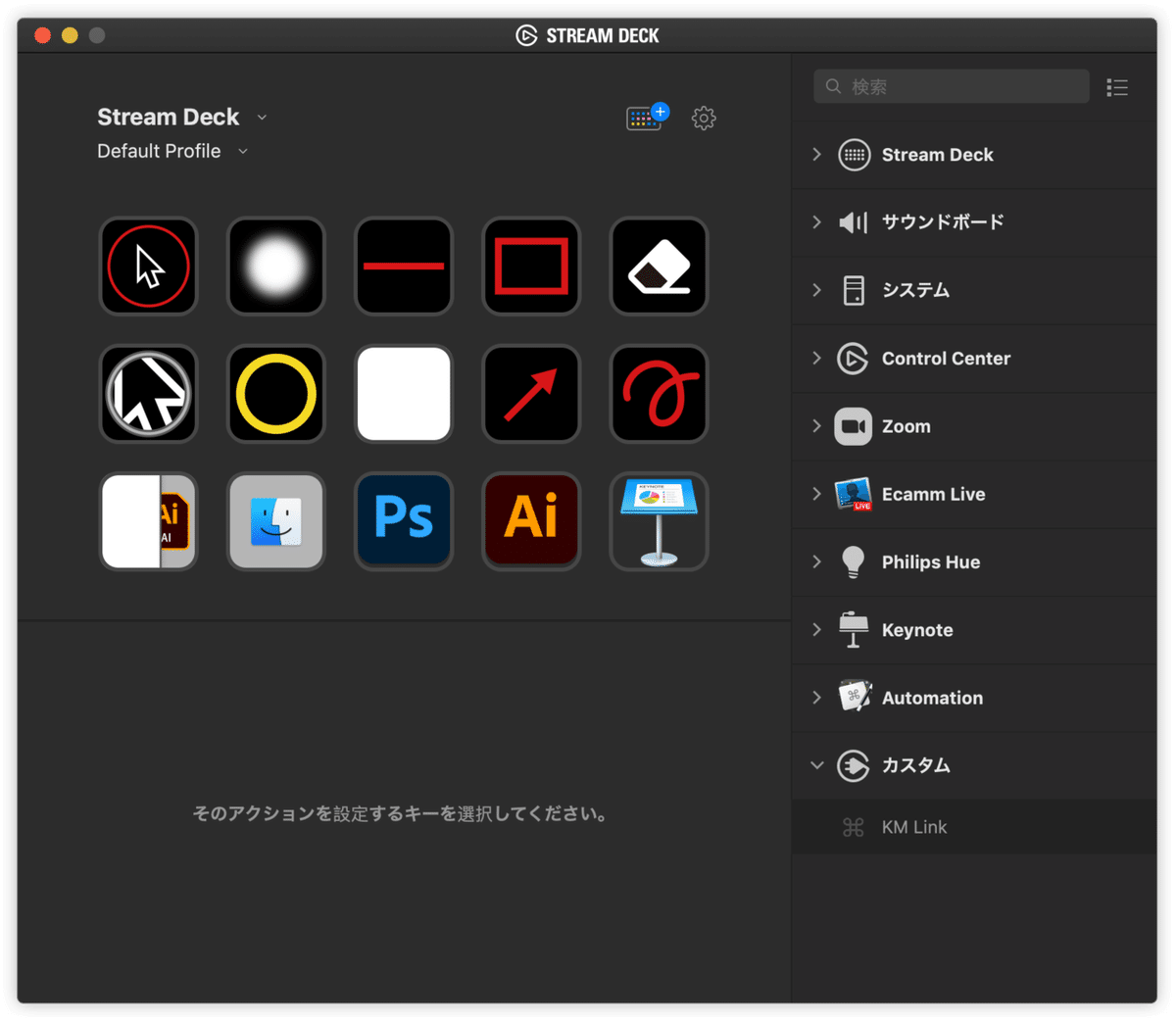
Task: Click the Control Center label
Action: point(946,359)
